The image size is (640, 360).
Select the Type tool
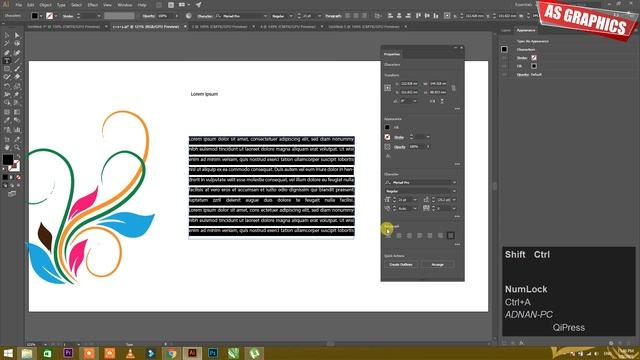click(7, 61)
